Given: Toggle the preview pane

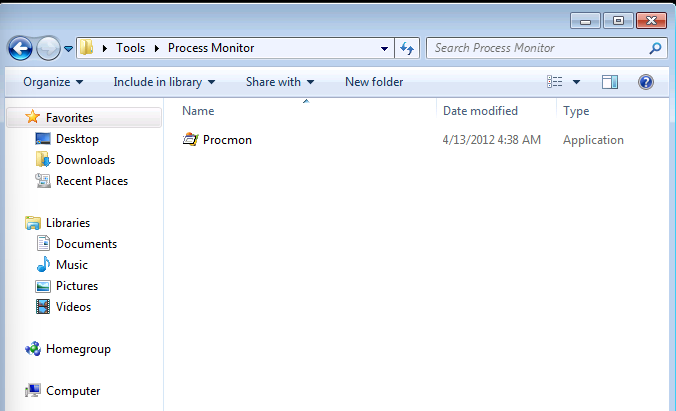Looking at the screenshot, I should pos(610,82).
